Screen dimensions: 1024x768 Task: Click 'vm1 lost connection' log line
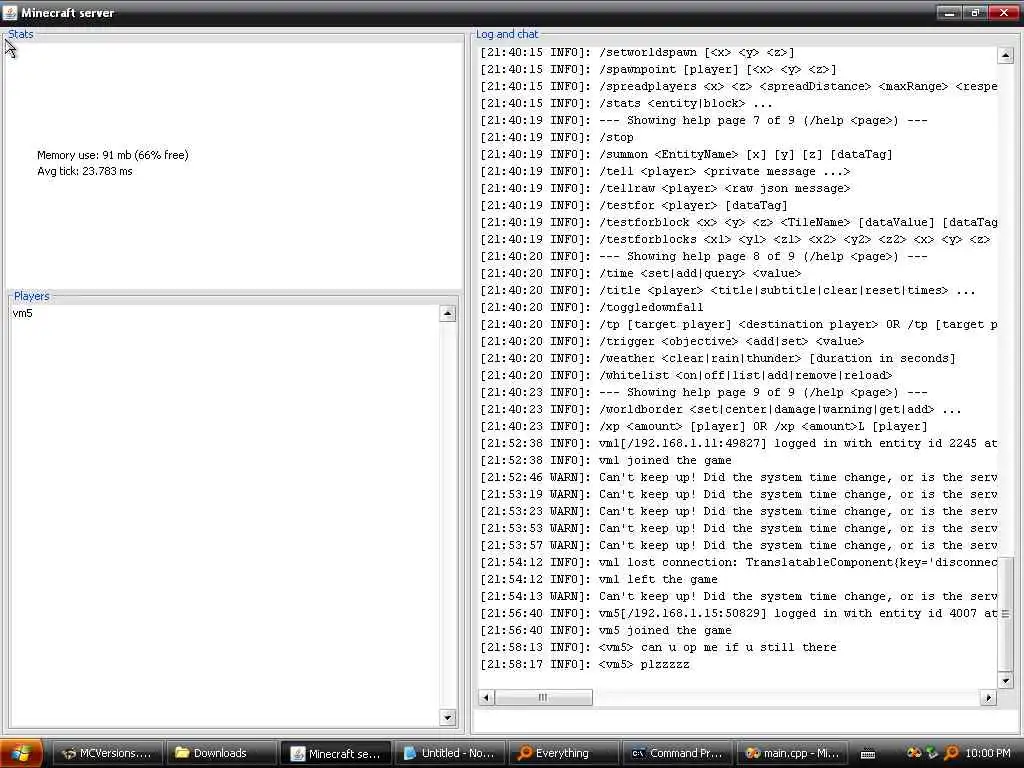739,562
